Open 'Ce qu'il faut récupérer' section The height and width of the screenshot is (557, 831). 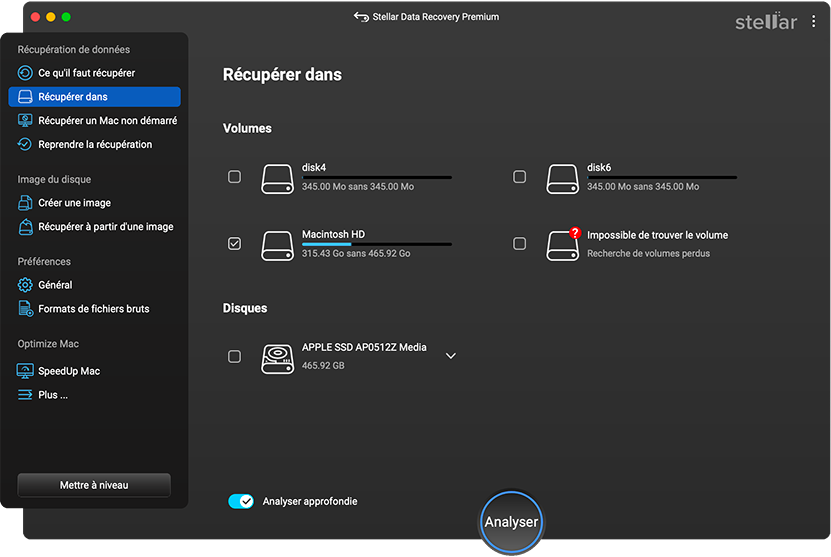pos(94,73)
